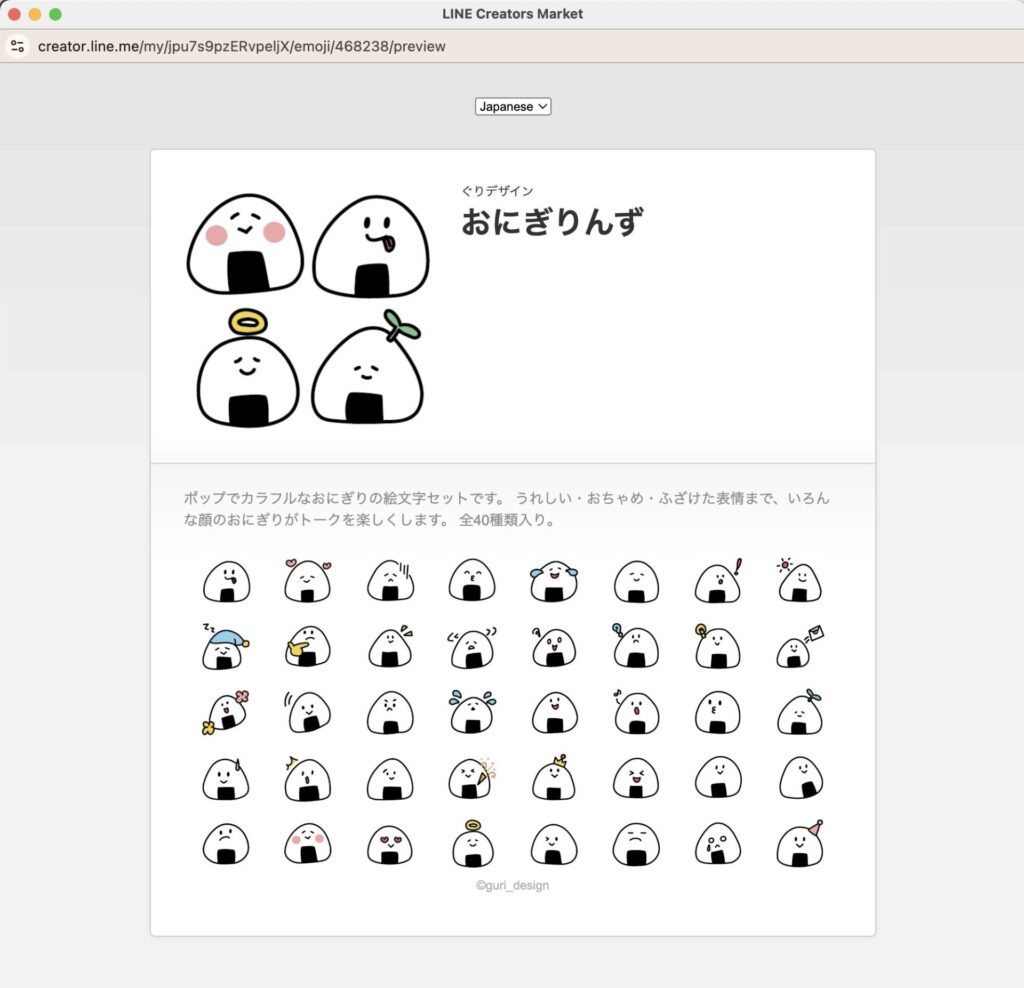Click the URL address field

[x=242, y=46]
